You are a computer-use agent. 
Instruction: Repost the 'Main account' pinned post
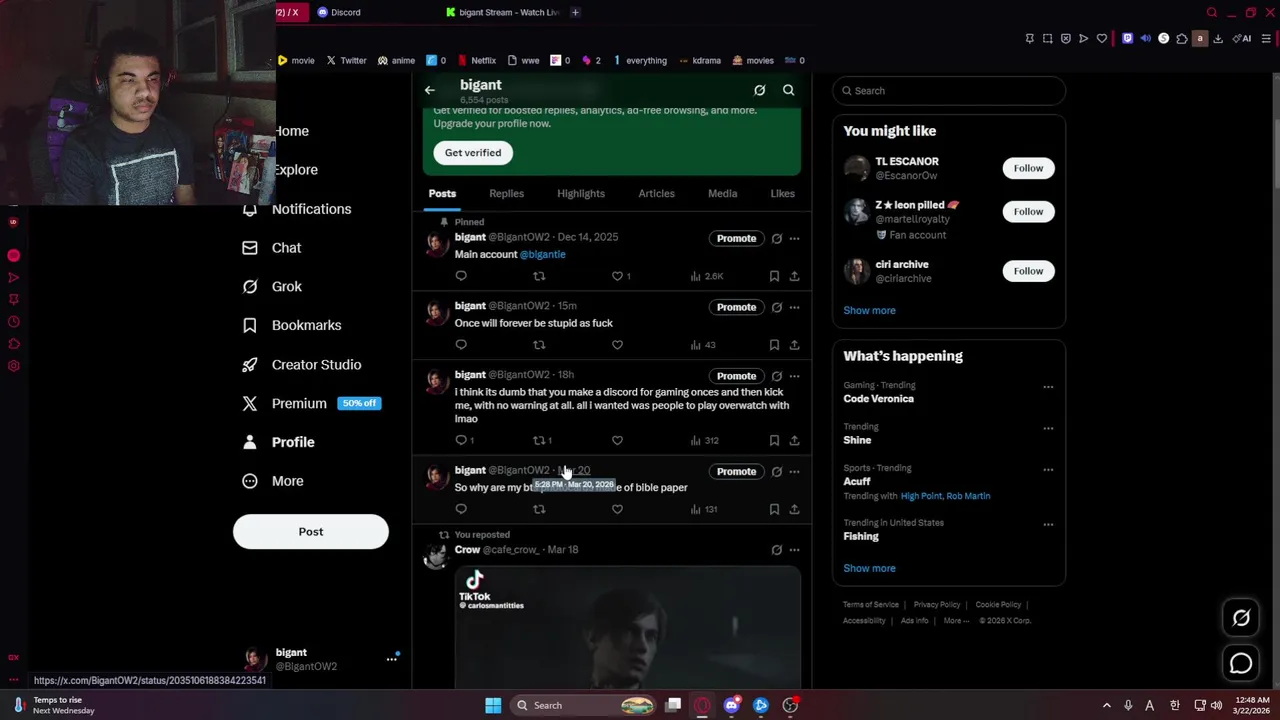(539, 276)
